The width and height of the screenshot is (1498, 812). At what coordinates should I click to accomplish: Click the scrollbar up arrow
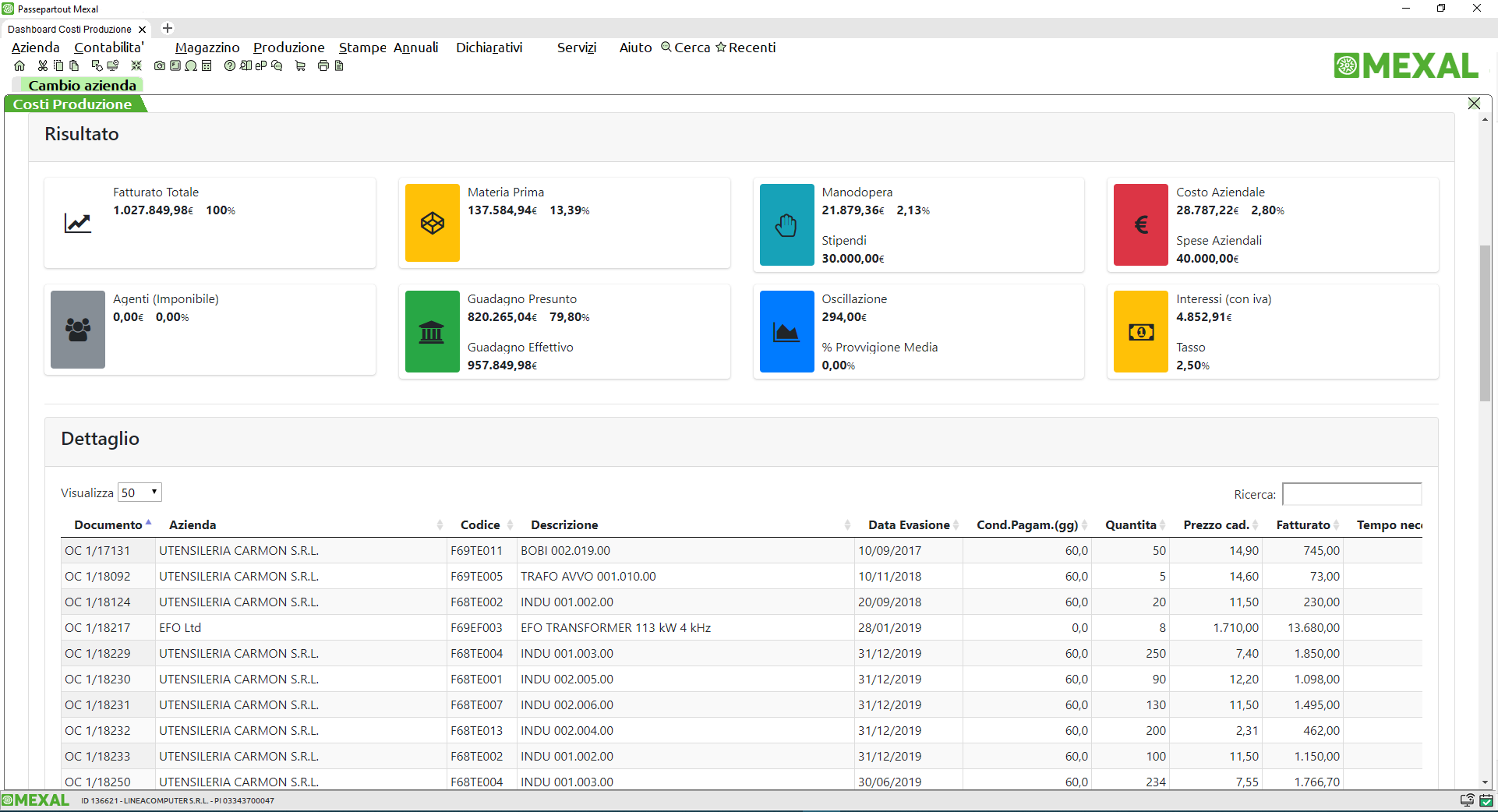(1485, 119)
